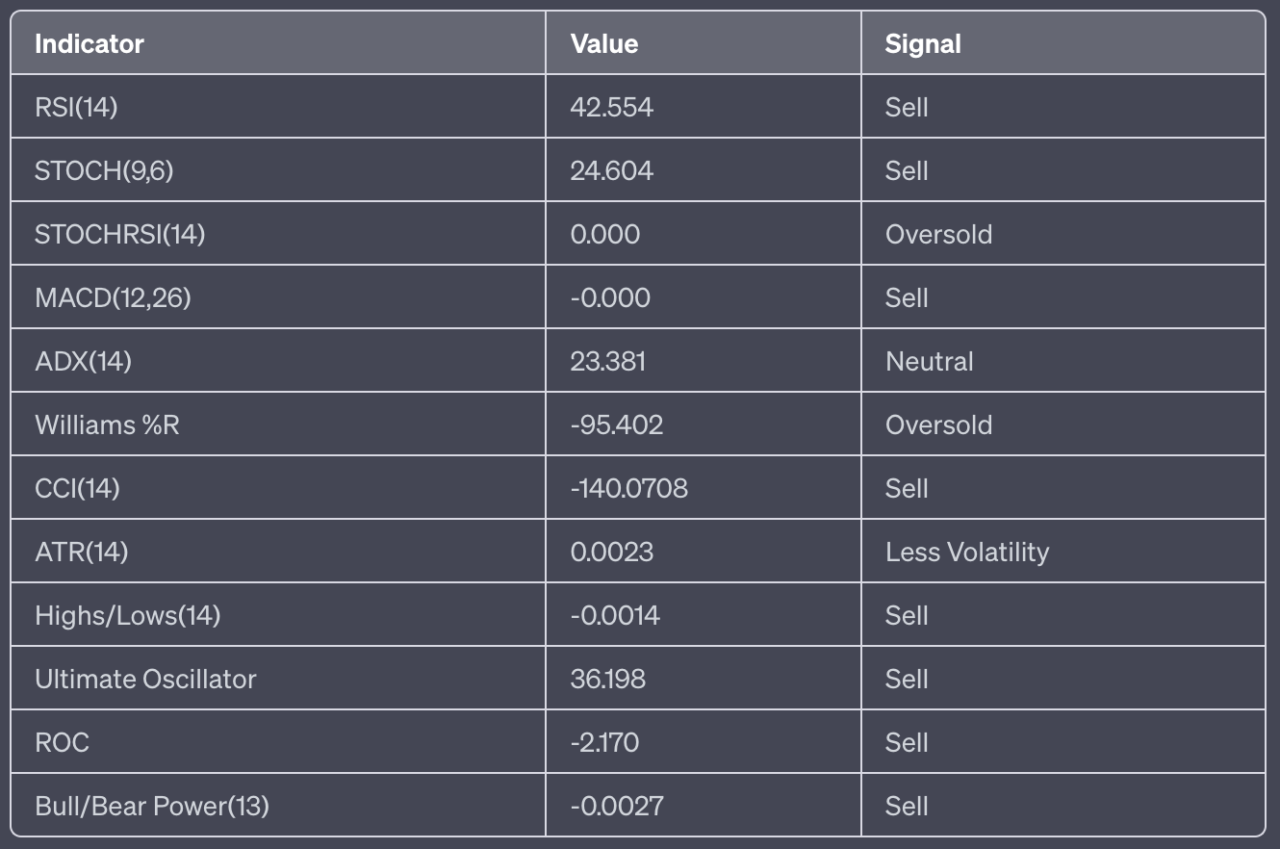Click the Williams %R indicator name
1280x849 pixels.
coord(107,425)
